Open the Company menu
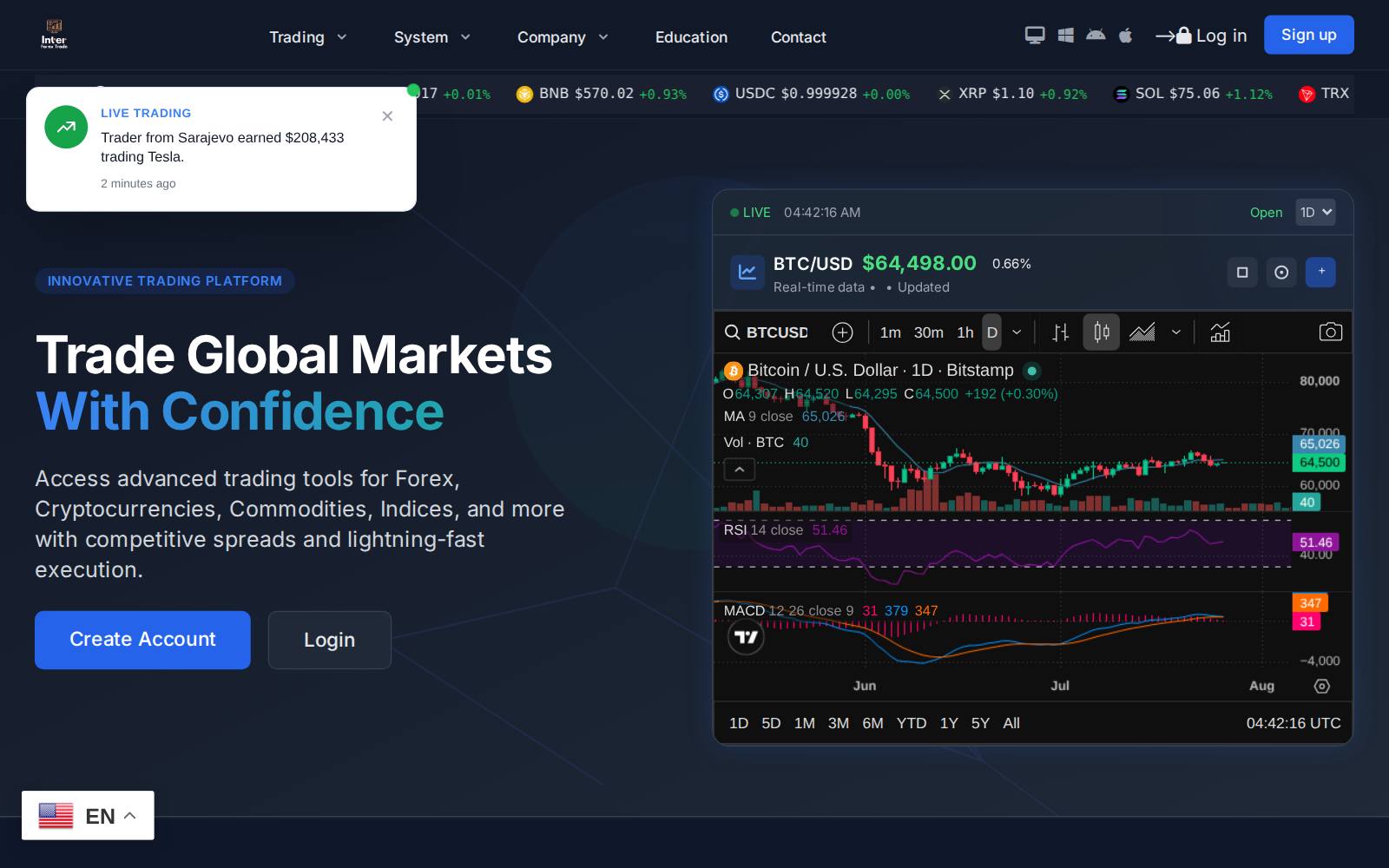Image resolution: width=1389 pixels, height=868 pixels. coord(563,37)
